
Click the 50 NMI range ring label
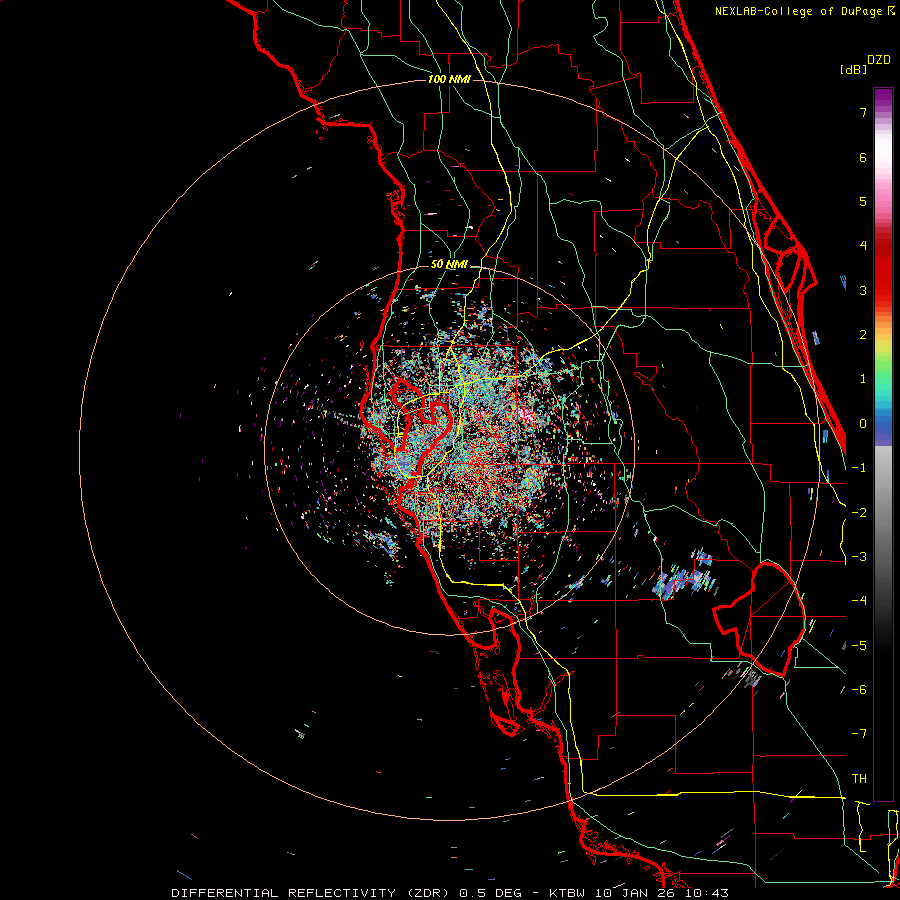coord(449,264)
